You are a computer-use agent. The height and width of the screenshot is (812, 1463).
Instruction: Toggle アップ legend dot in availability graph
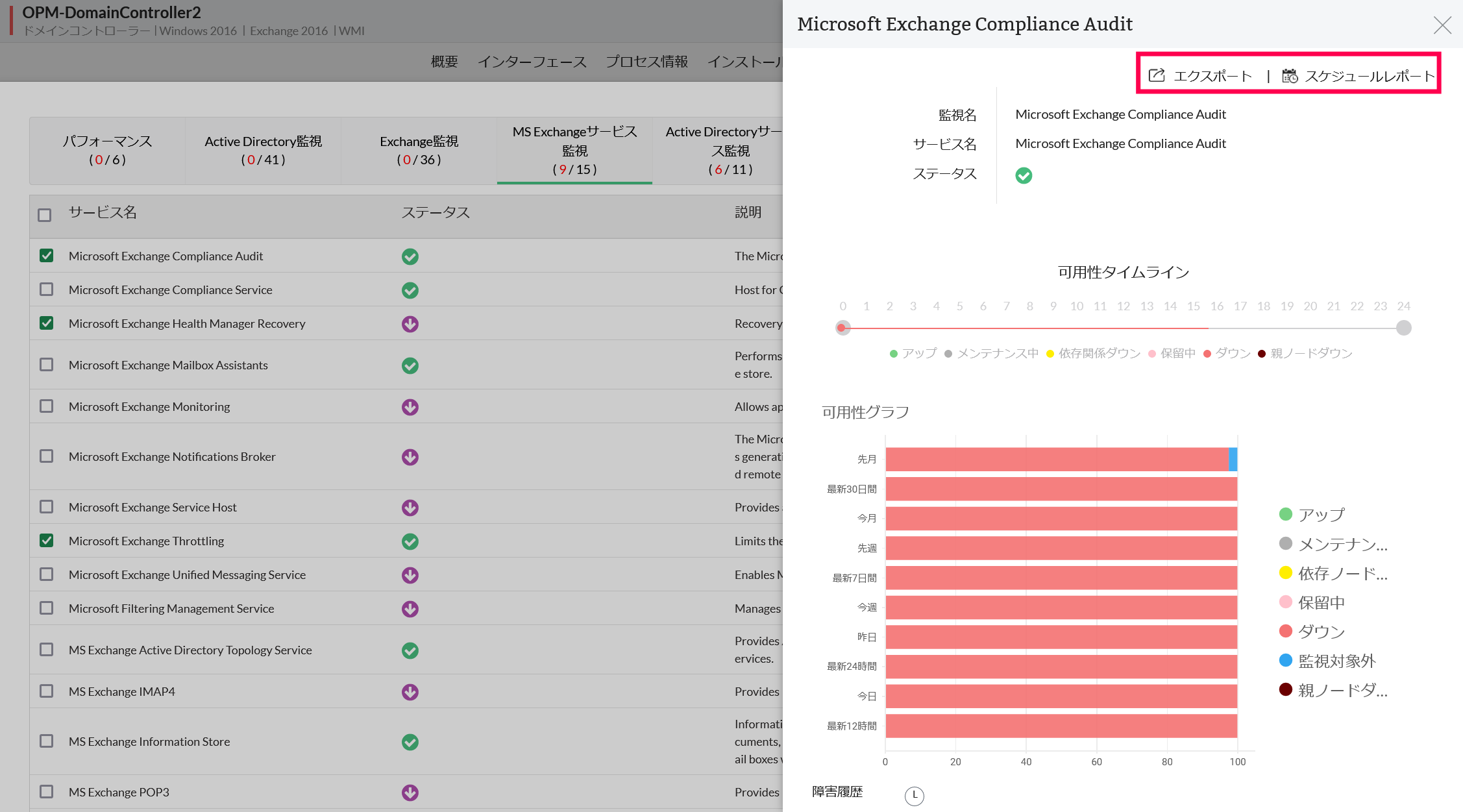point(1285,514)
